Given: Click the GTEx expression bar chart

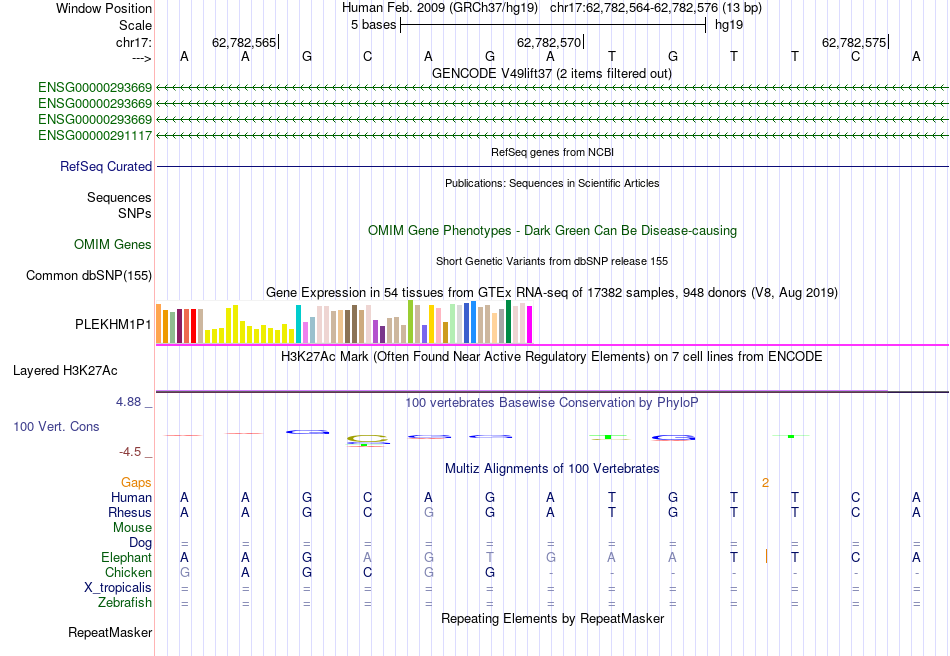Looking at the screenshot, I should 344,322.
